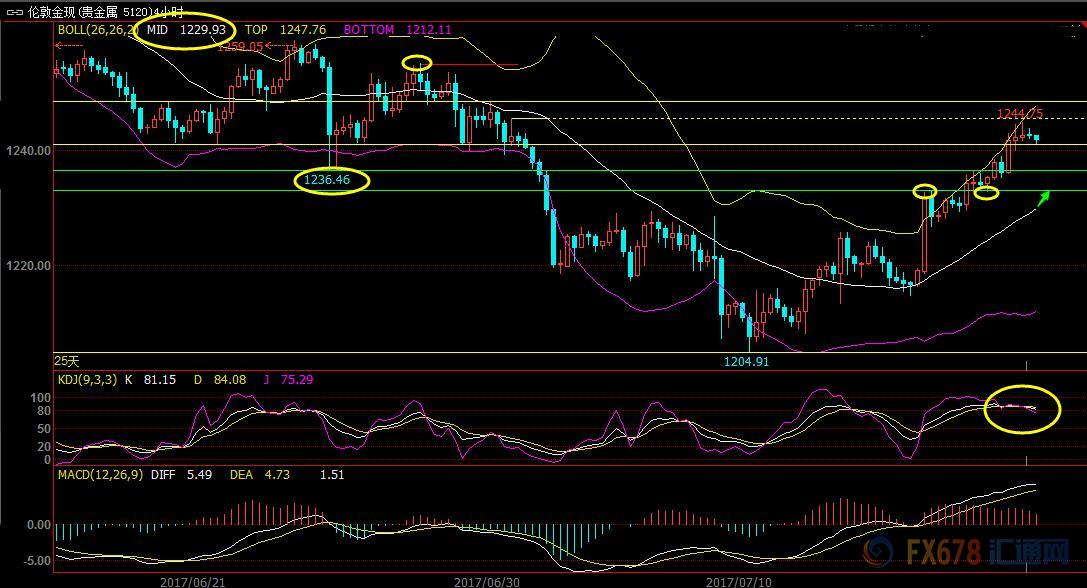Click the 25天 period label
The width and height of the screenshot is (1087, 588).
[67, 360]
